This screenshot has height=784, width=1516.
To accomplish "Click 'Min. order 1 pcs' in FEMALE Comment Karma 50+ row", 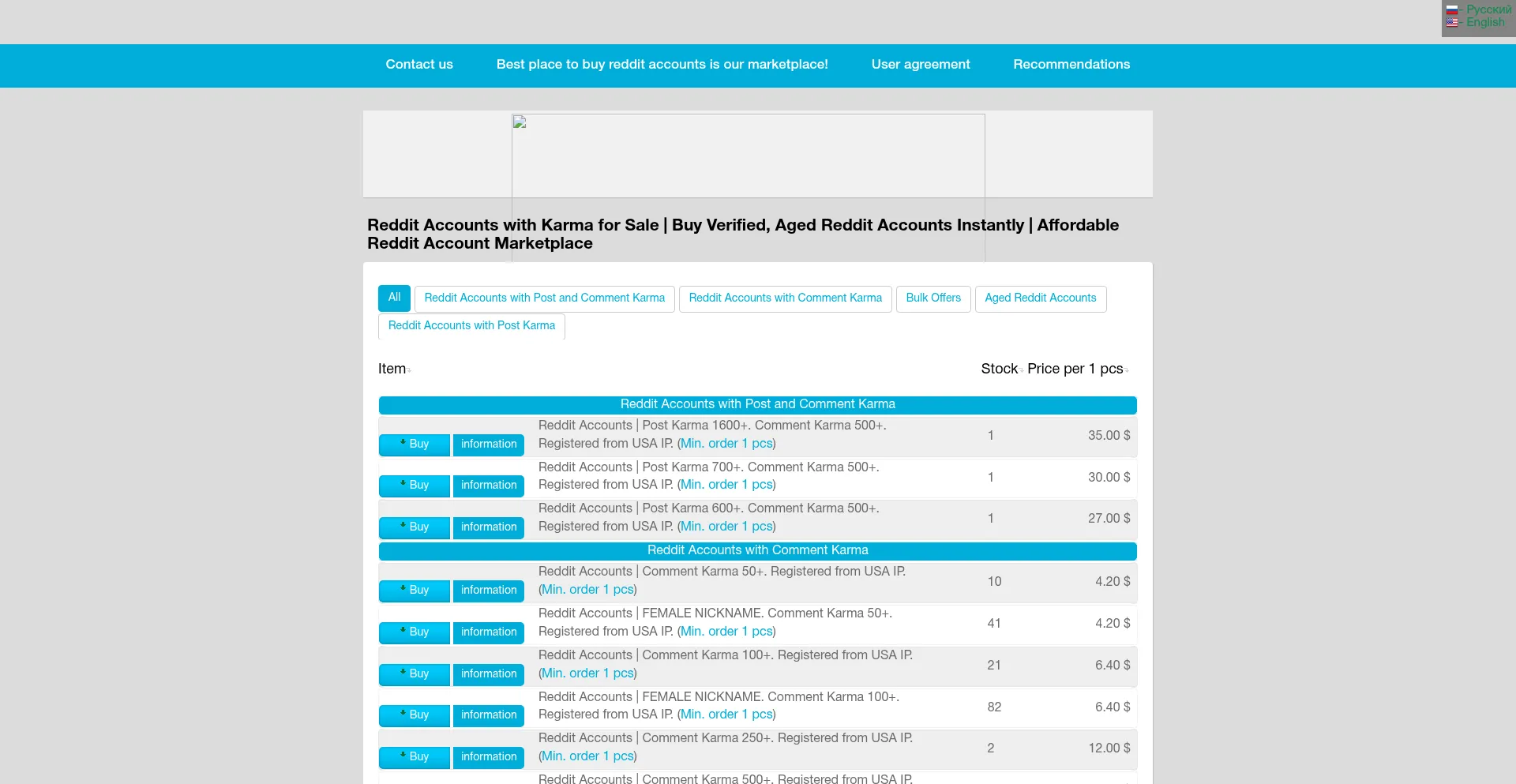I will [726, 632].
